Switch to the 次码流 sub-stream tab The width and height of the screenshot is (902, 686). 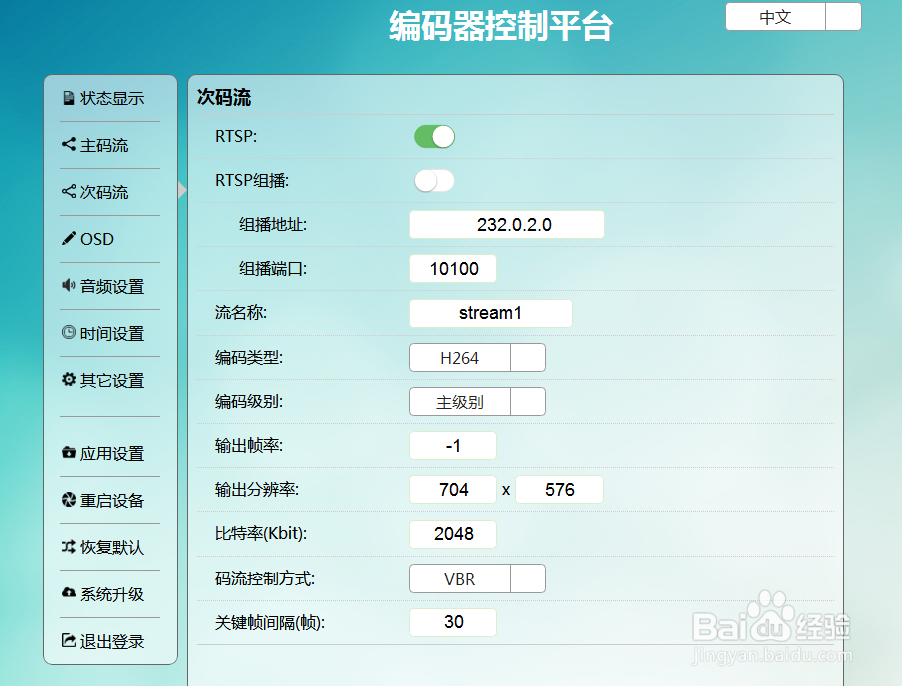(x=95, y=192)
